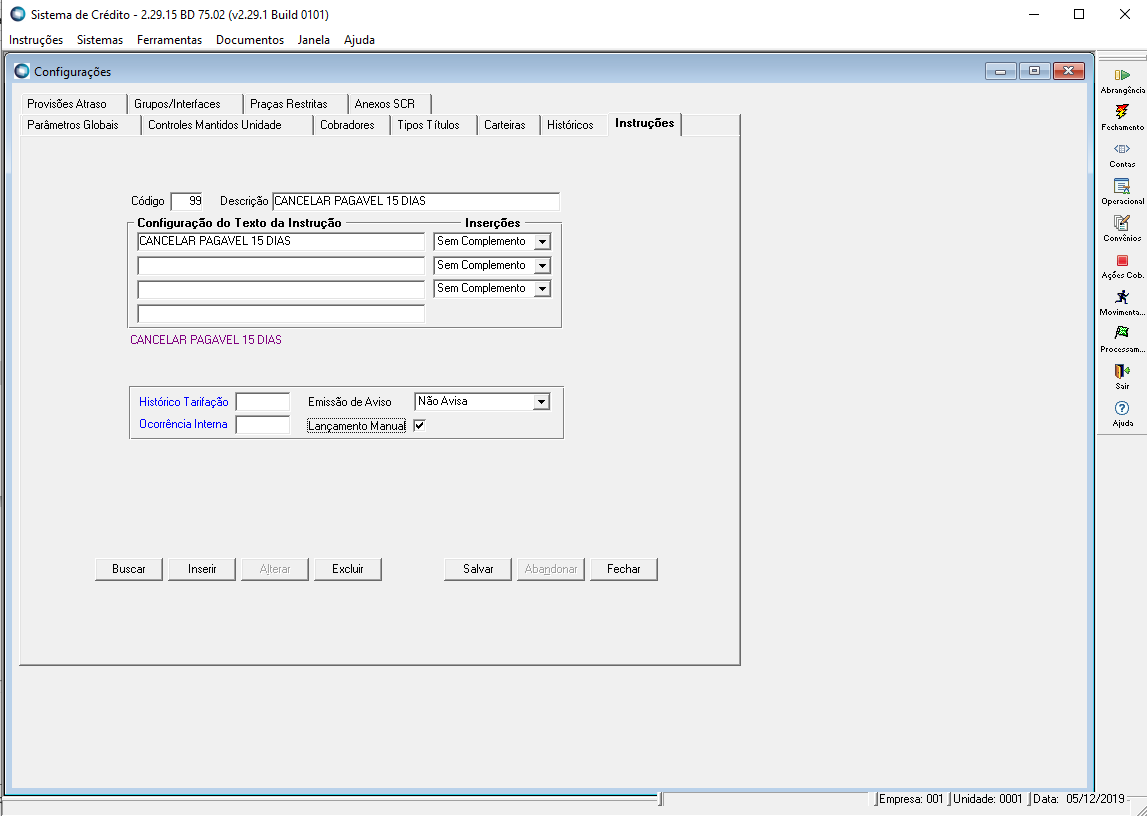Toggle the Lançamento Manual checkbox
1147x816 pixels.
tap(419, 425)
